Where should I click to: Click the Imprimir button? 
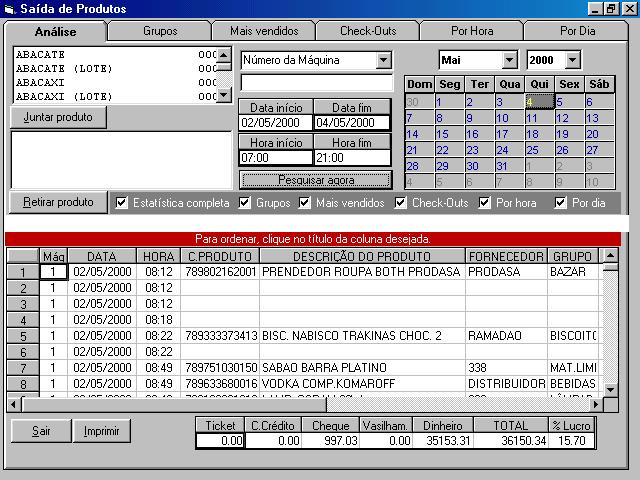102,431
